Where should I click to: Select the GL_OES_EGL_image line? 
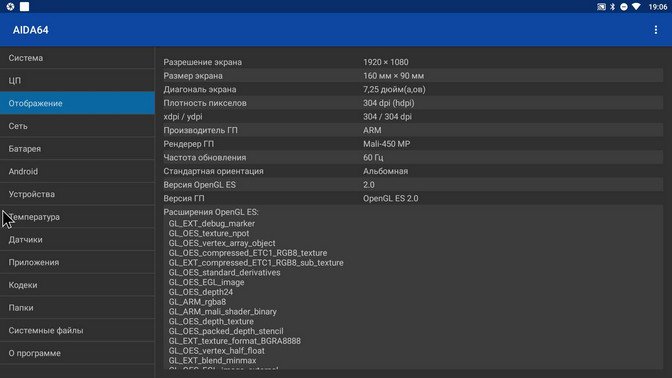click(207, 282)
